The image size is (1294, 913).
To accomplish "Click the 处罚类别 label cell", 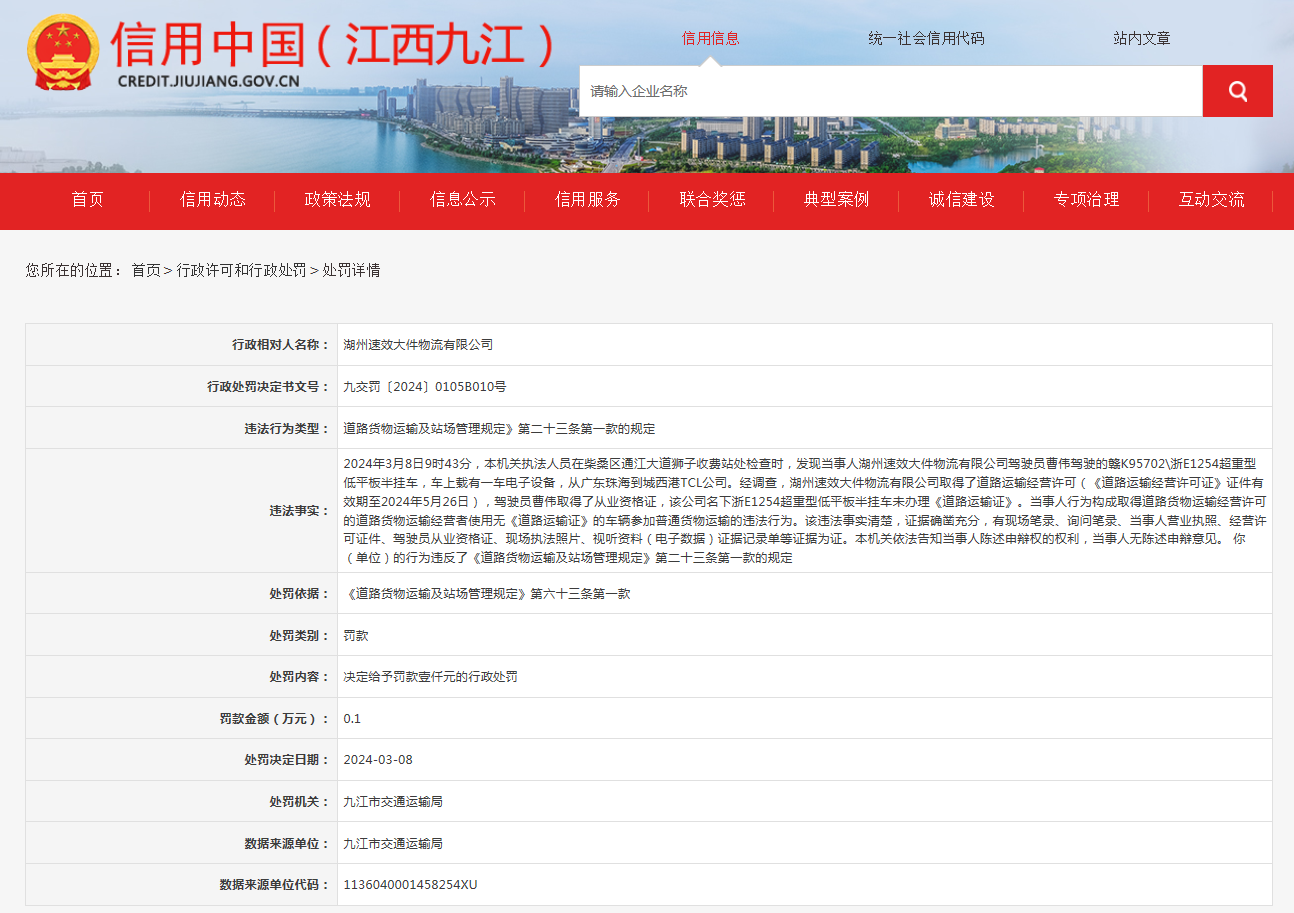I will pyautogui.click(x=180, y=635).
